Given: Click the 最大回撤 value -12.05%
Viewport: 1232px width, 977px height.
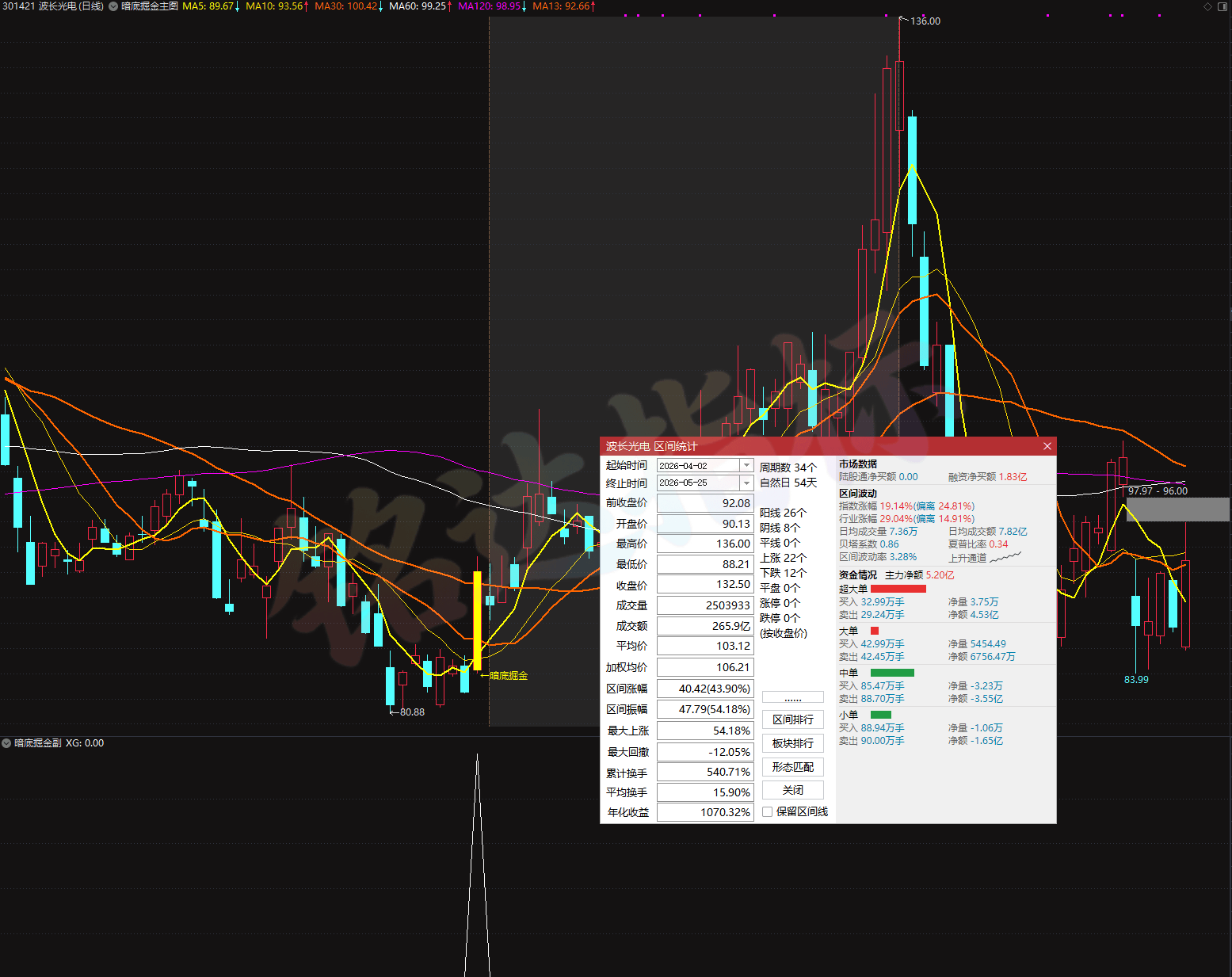Looking at the screenshot, I should 705,752.
